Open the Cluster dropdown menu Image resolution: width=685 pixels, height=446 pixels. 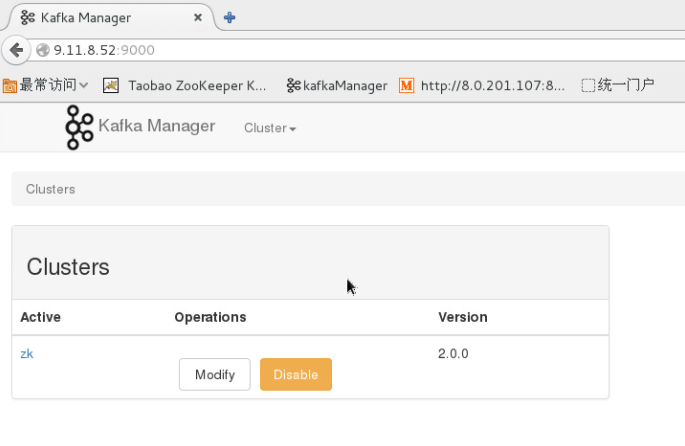point(270,128)
